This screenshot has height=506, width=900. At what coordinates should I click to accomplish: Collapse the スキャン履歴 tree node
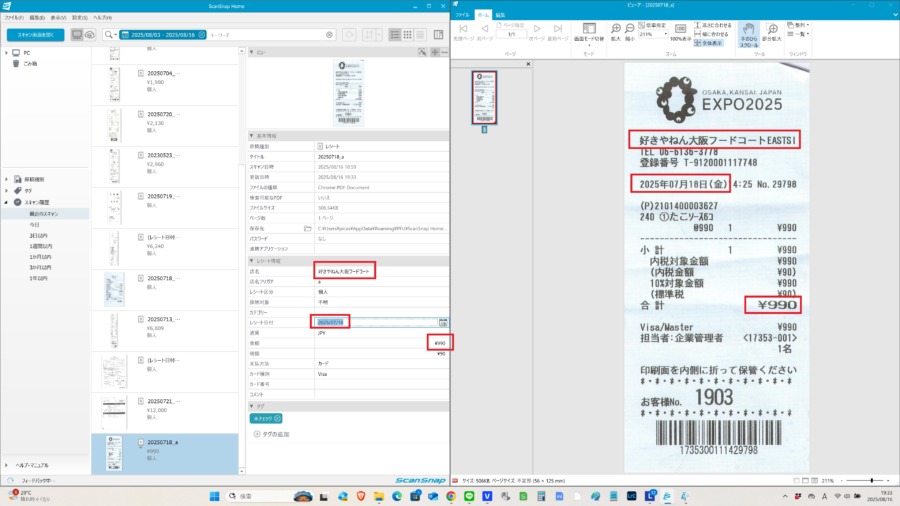pyautogui.click(x=6, y=202)
